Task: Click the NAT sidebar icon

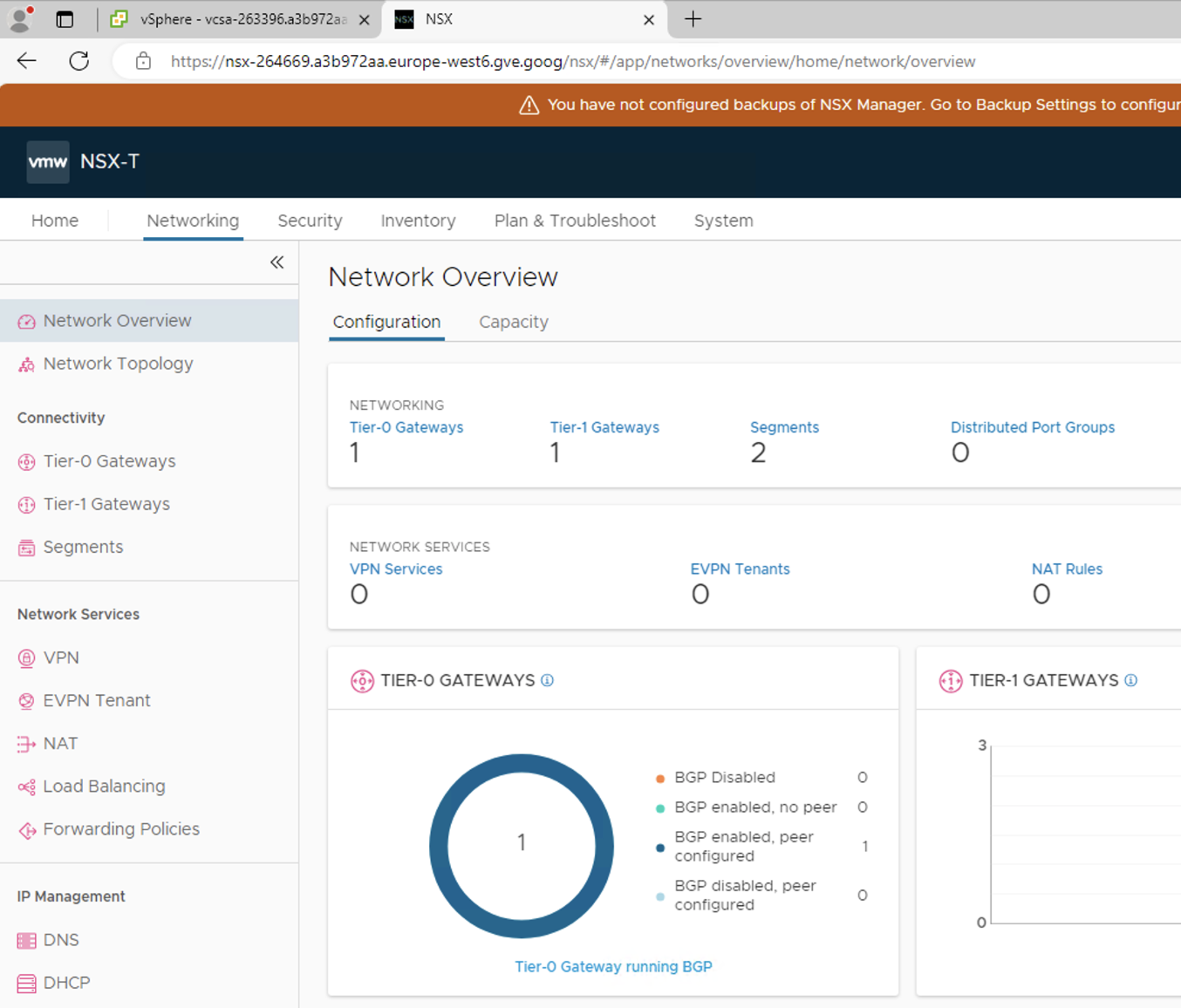Action: 27,744
